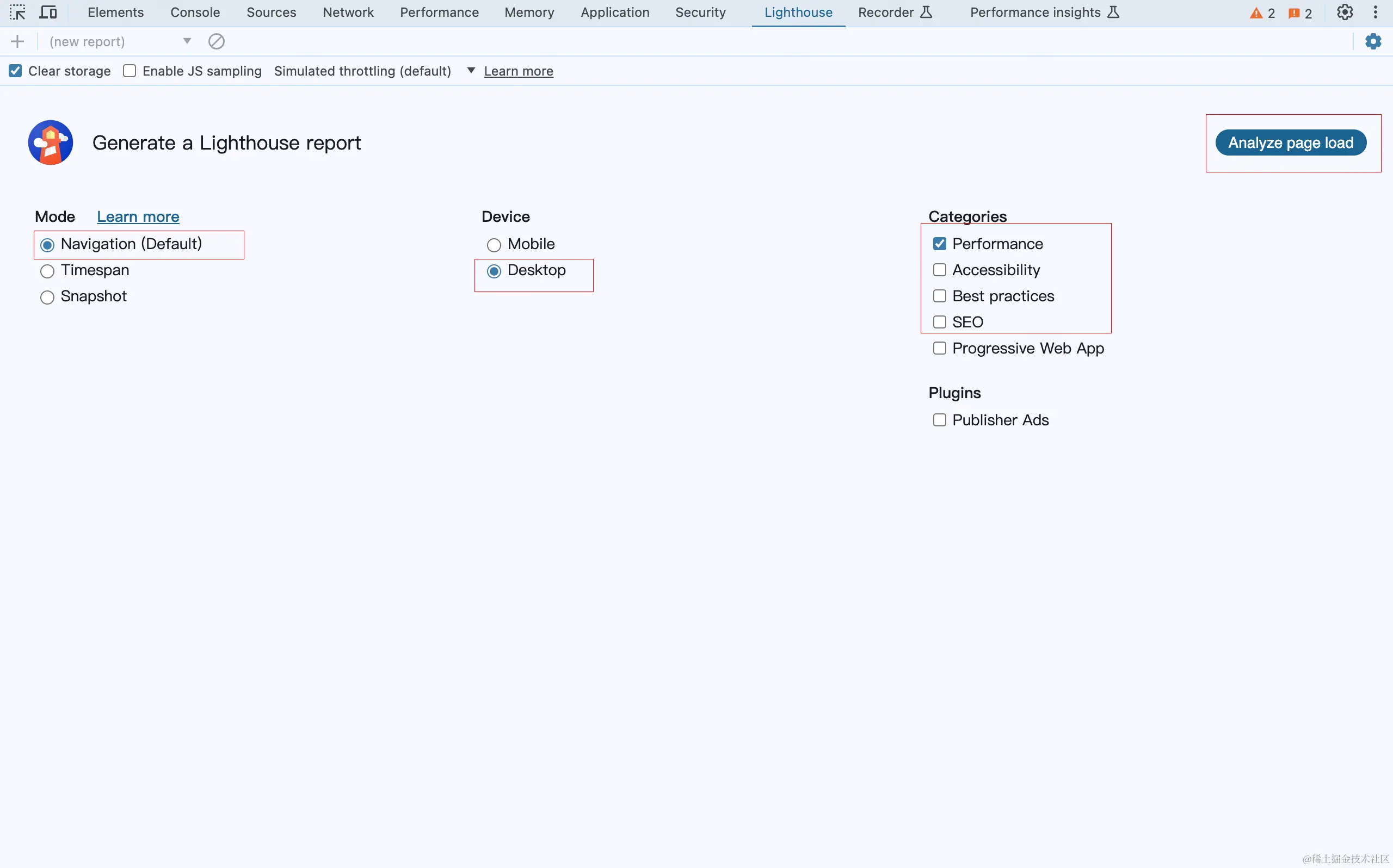Open the Learn more link beside Mode

point(138,216)
